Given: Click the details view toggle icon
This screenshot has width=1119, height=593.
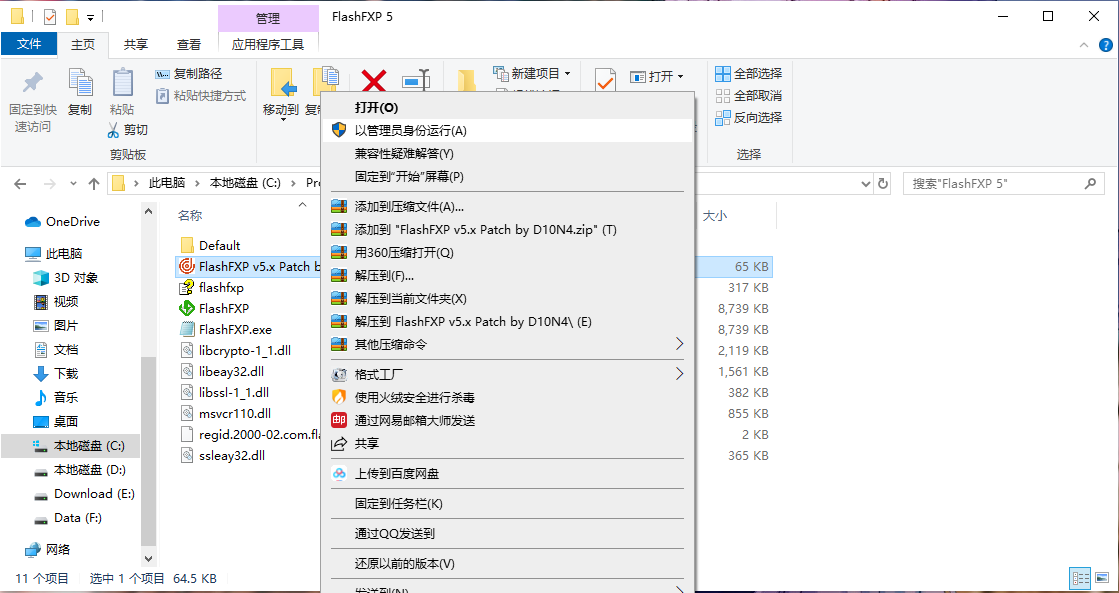Looking at the screenshot, I should 1081,578.
